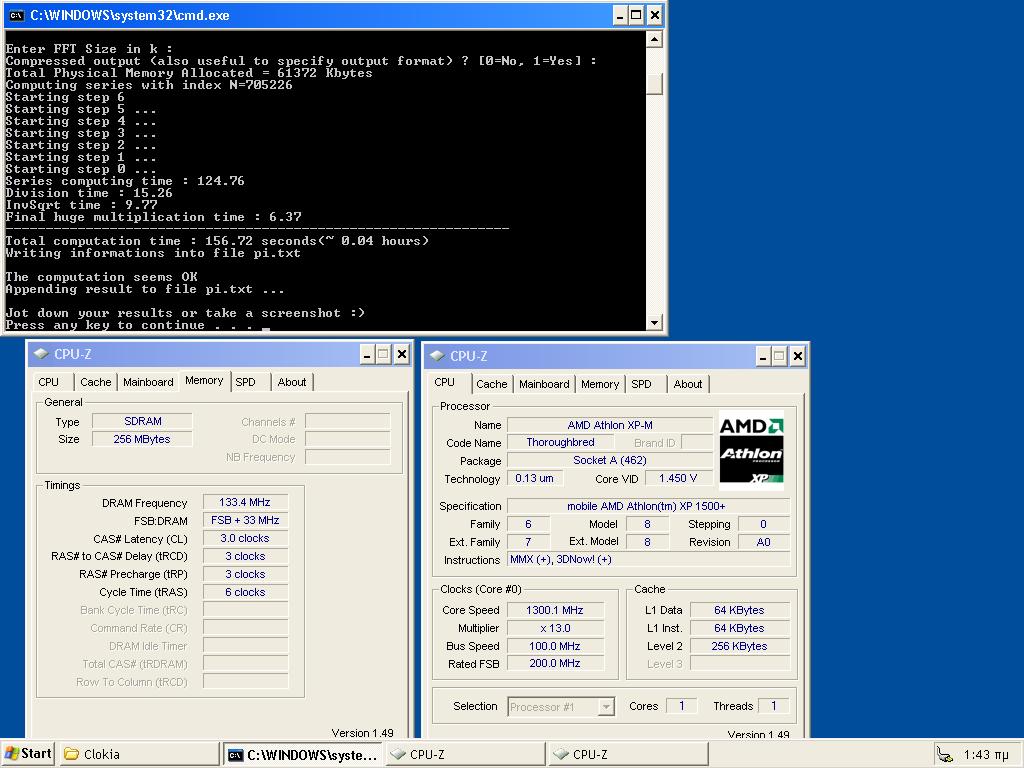Click Core Speed value 1300.1 MHz
1024x768 pixels.
(x=555, y=610)
